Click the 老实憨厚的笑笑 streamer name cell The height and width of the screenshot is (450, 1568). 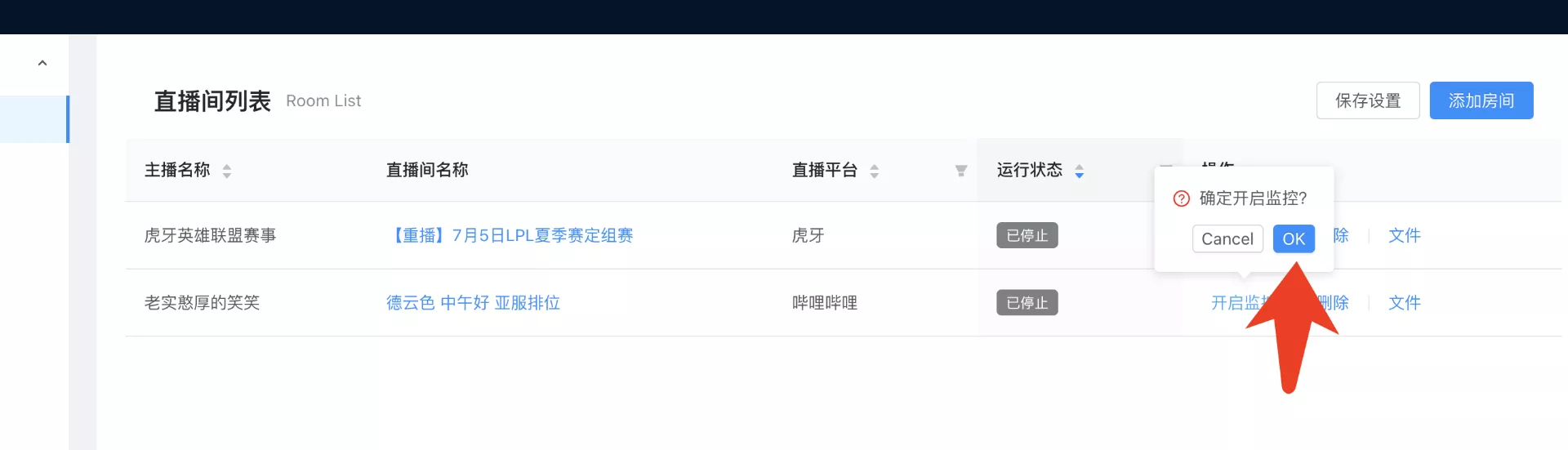pyautogui.click(x=202, y=303)
